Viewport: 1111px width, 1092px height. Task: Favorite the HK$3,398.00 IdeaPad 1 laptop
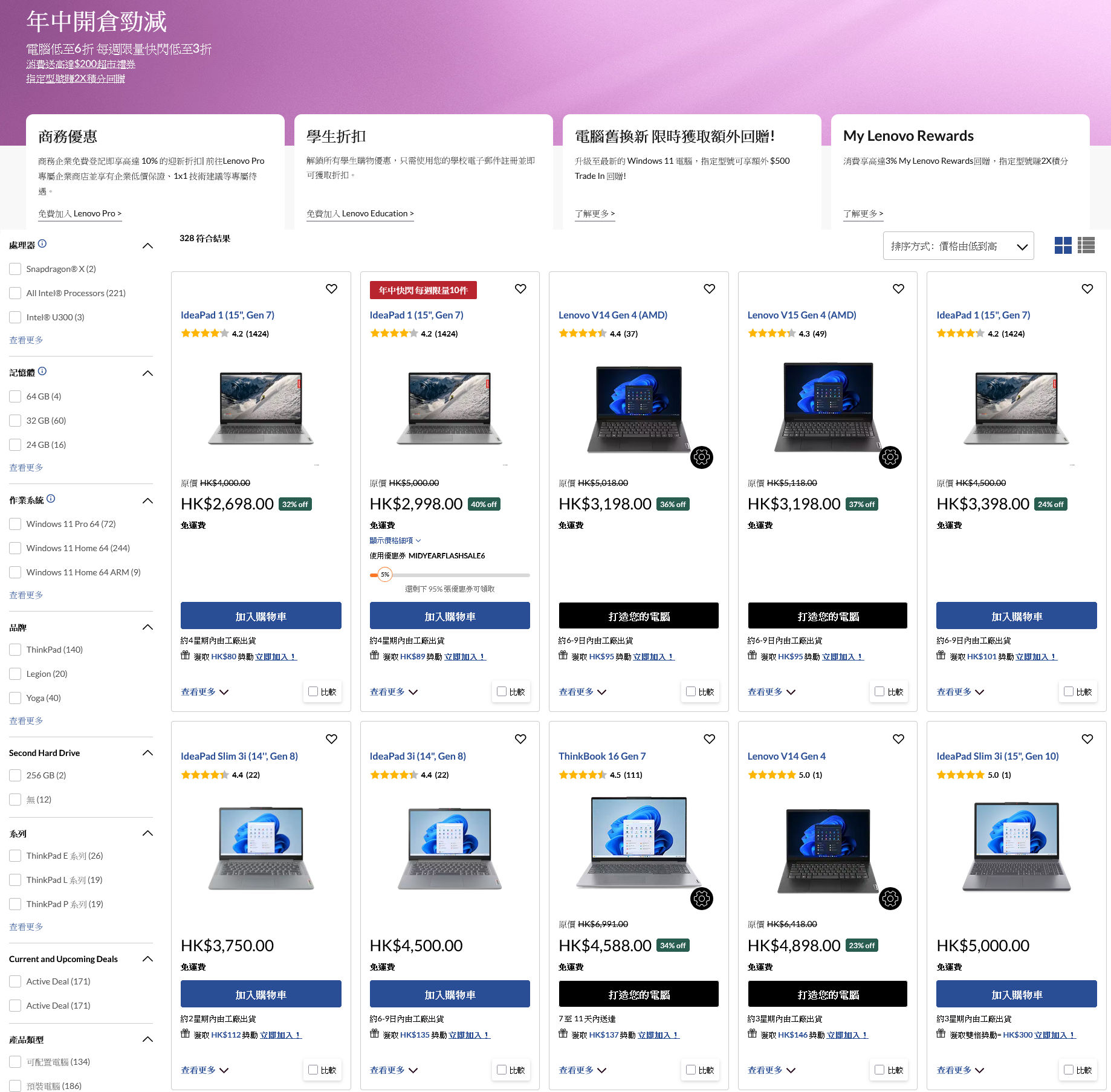point(1087,289)
